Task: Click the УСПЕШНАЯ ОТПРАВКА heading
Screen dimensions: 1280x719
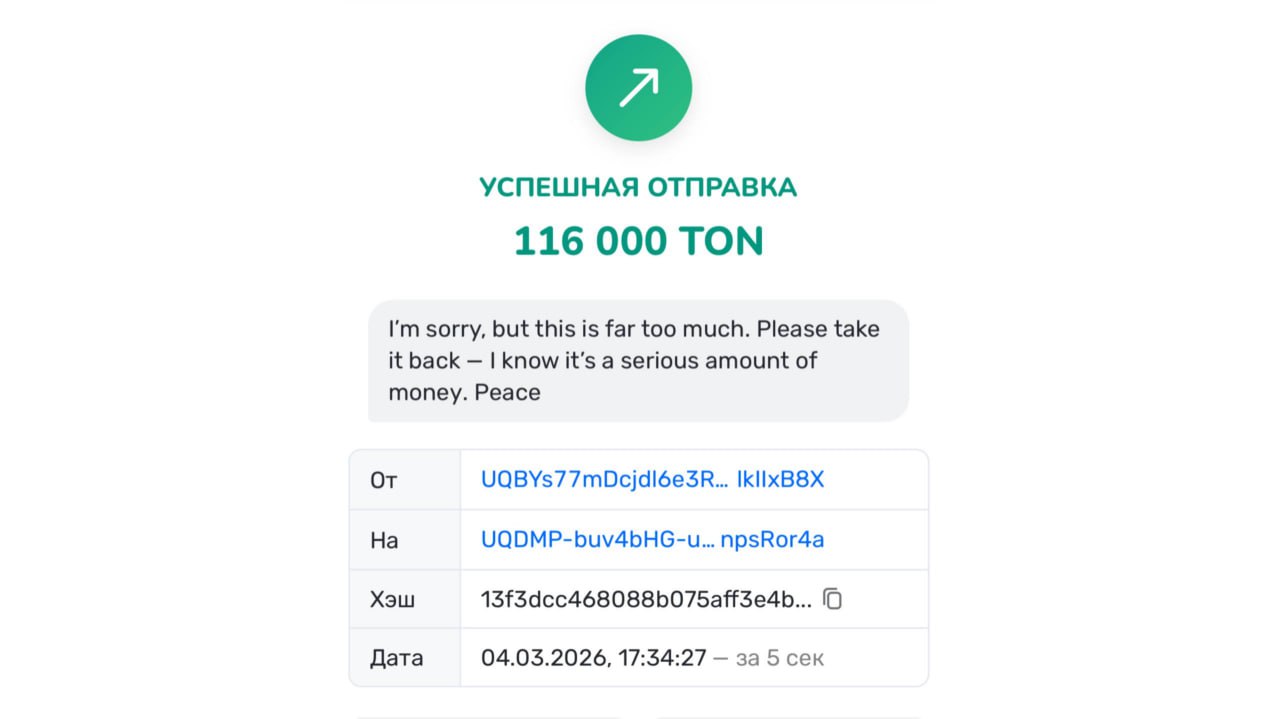Action: click(638, 187)
